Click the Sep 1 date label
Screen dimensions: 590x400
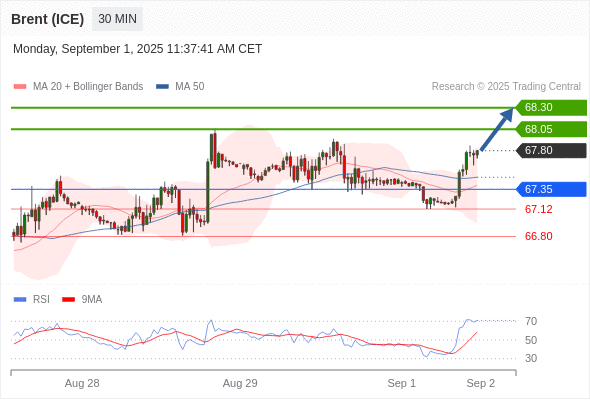(402, 383)
